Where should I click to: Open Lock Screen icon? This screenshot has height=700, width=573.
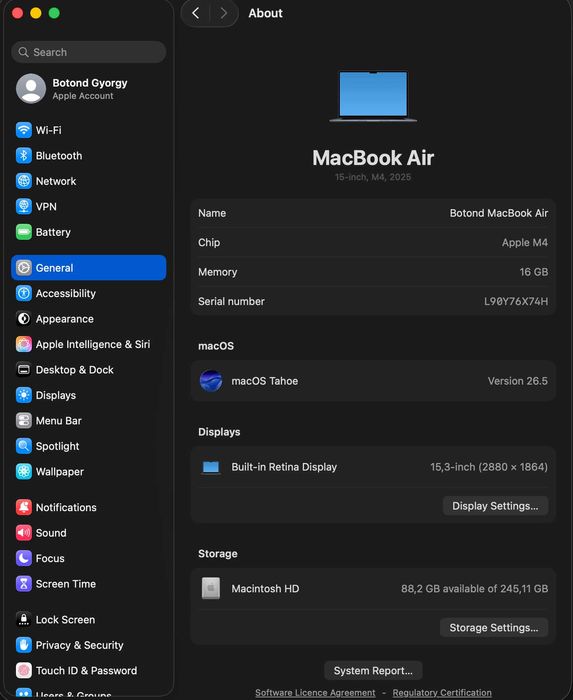(x=24, y=619)
